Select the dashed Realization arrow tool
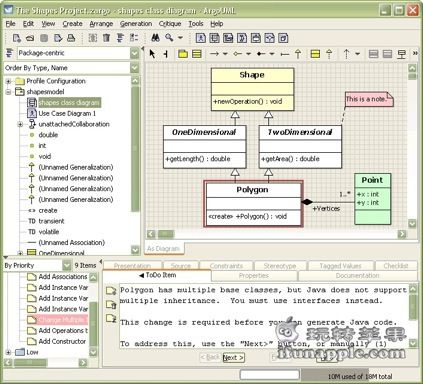This screenshot has height=384, width=423. pyautogui.click(x=329, y=54)
